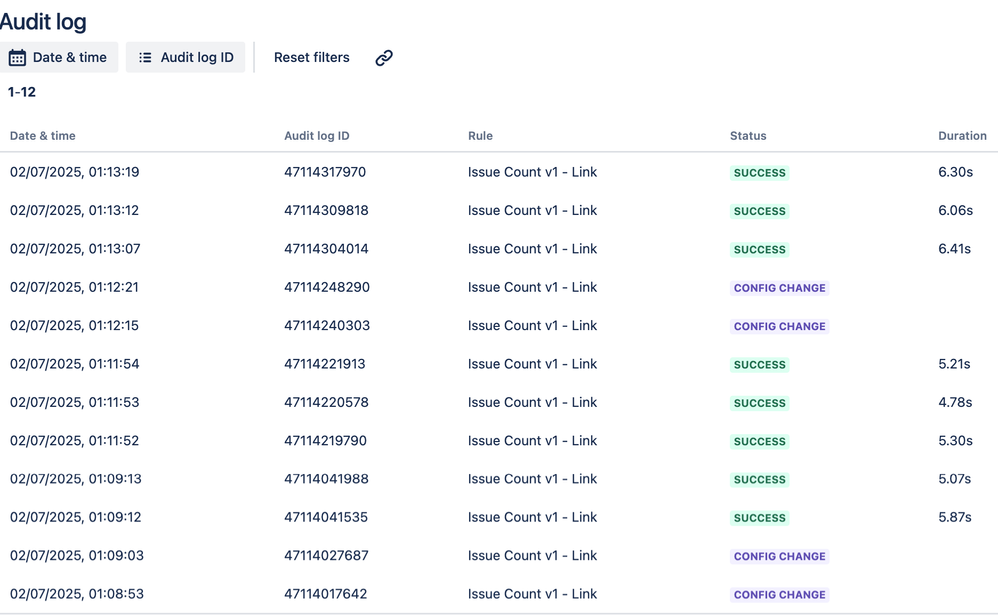998x616 pixels.
Task: Click the Status column header
Action: click(748, 136)
